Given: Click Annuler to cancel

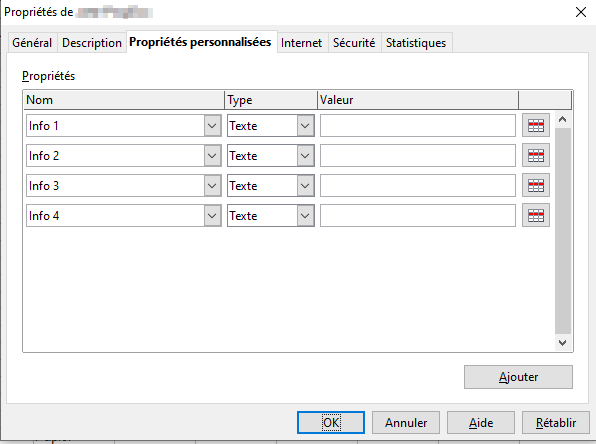Looking at the screenshot, I should pyautogui.click(x=406, y=422).
